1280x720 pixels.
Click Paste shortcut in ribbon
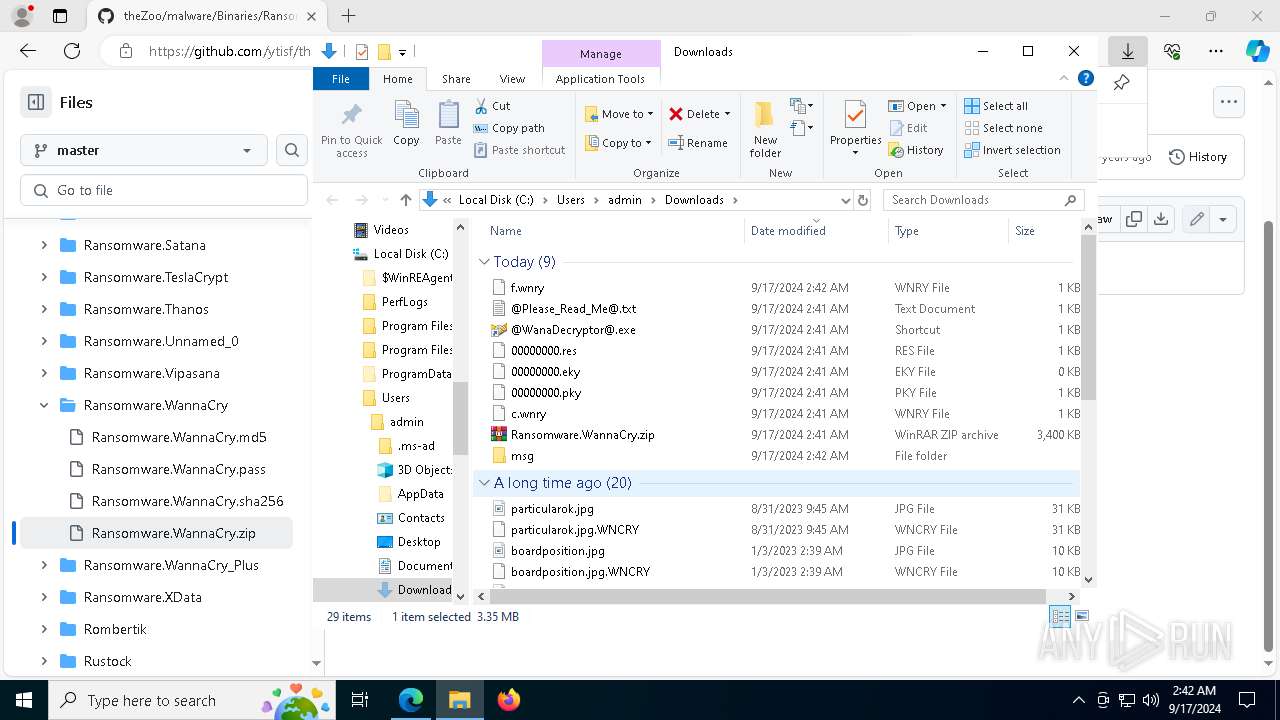click(x=519, y=150)
